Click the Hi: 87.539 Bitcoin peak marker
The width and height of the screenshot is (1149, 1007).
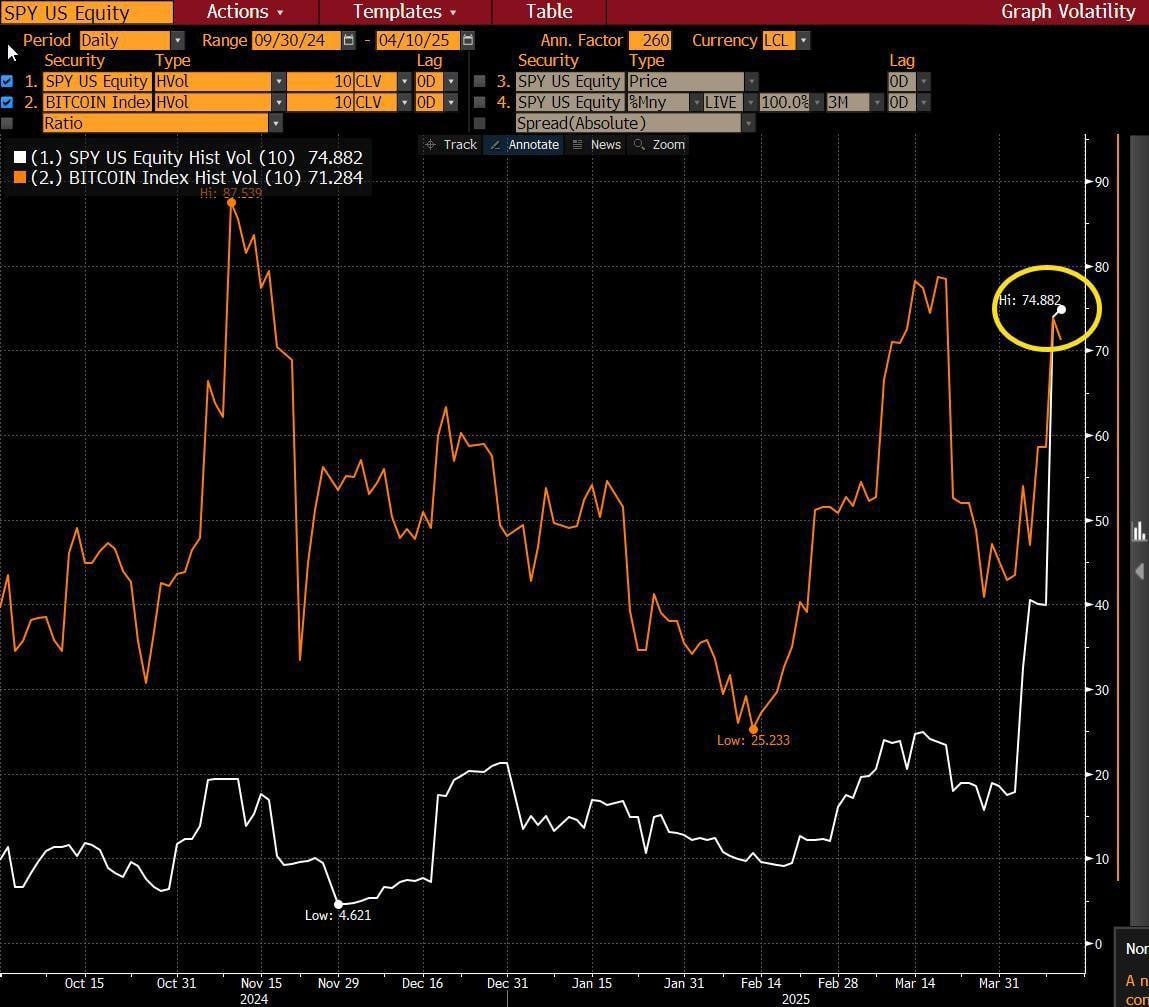[x=232, y=202]
